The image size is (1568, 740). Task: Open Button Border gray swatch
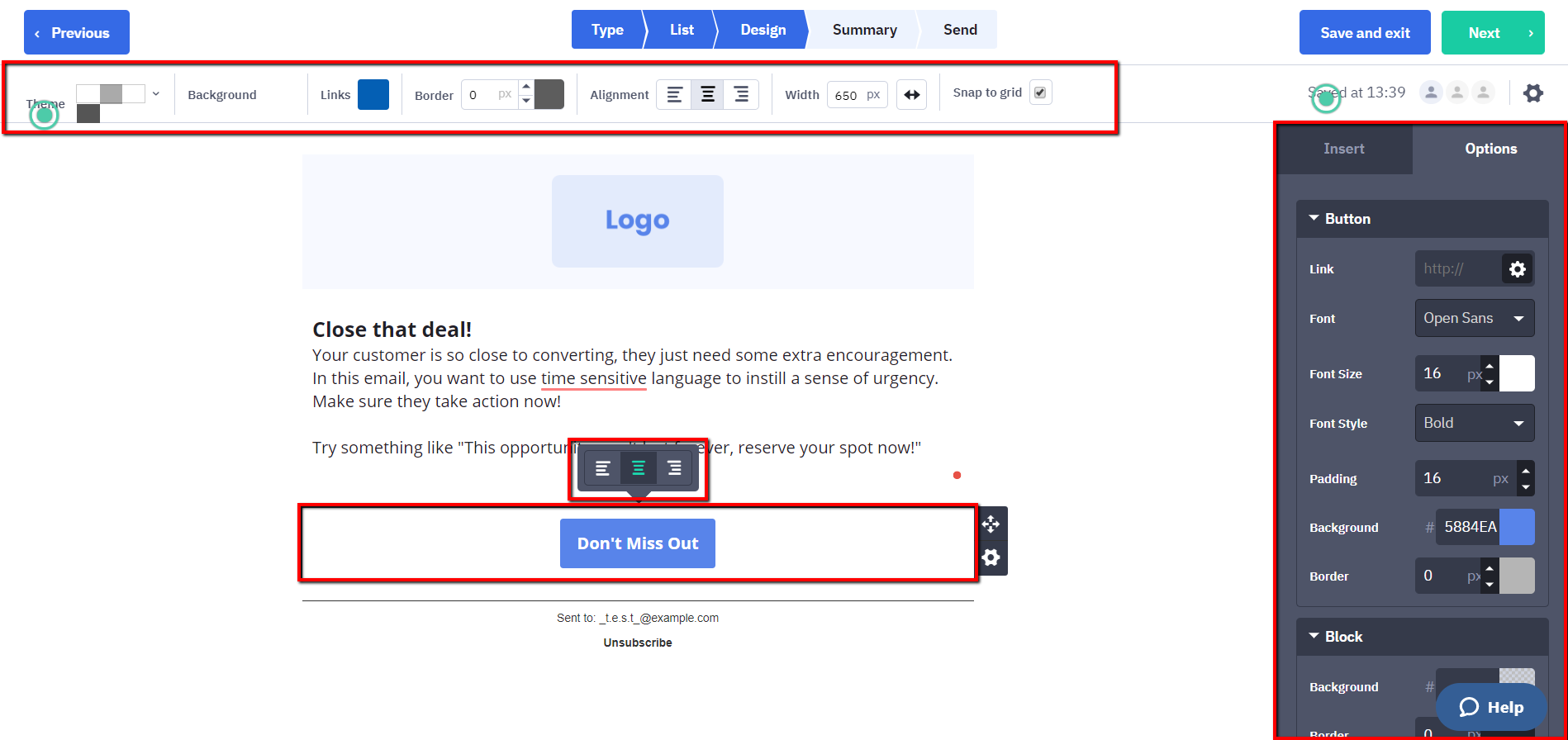[1517, 576]
